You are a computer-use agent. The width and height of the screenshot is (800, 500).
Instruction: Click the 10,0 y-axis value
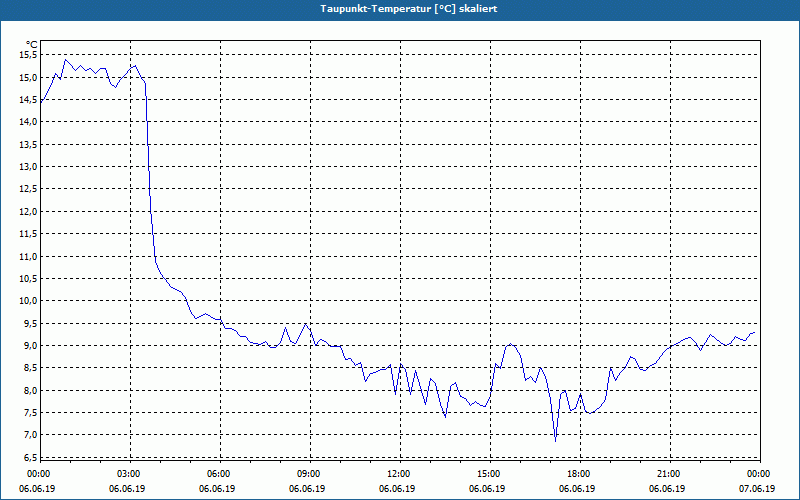27,301
